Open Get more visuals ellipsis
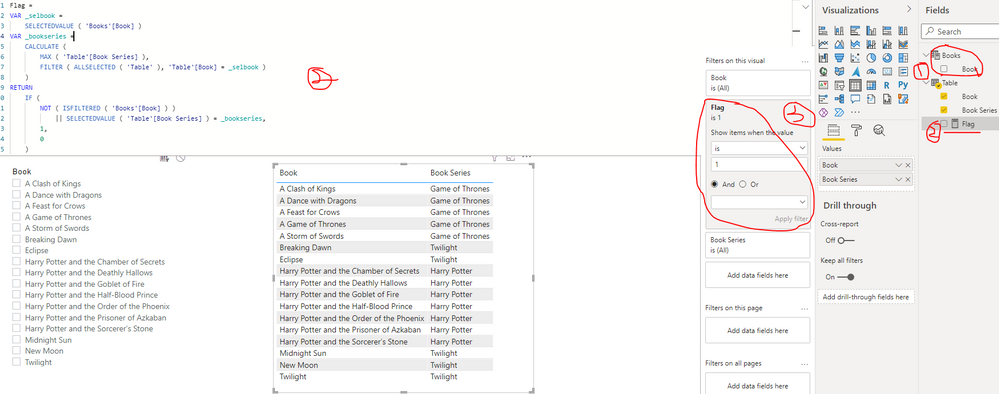The image size is (999, 394). (x=855, y=112)
